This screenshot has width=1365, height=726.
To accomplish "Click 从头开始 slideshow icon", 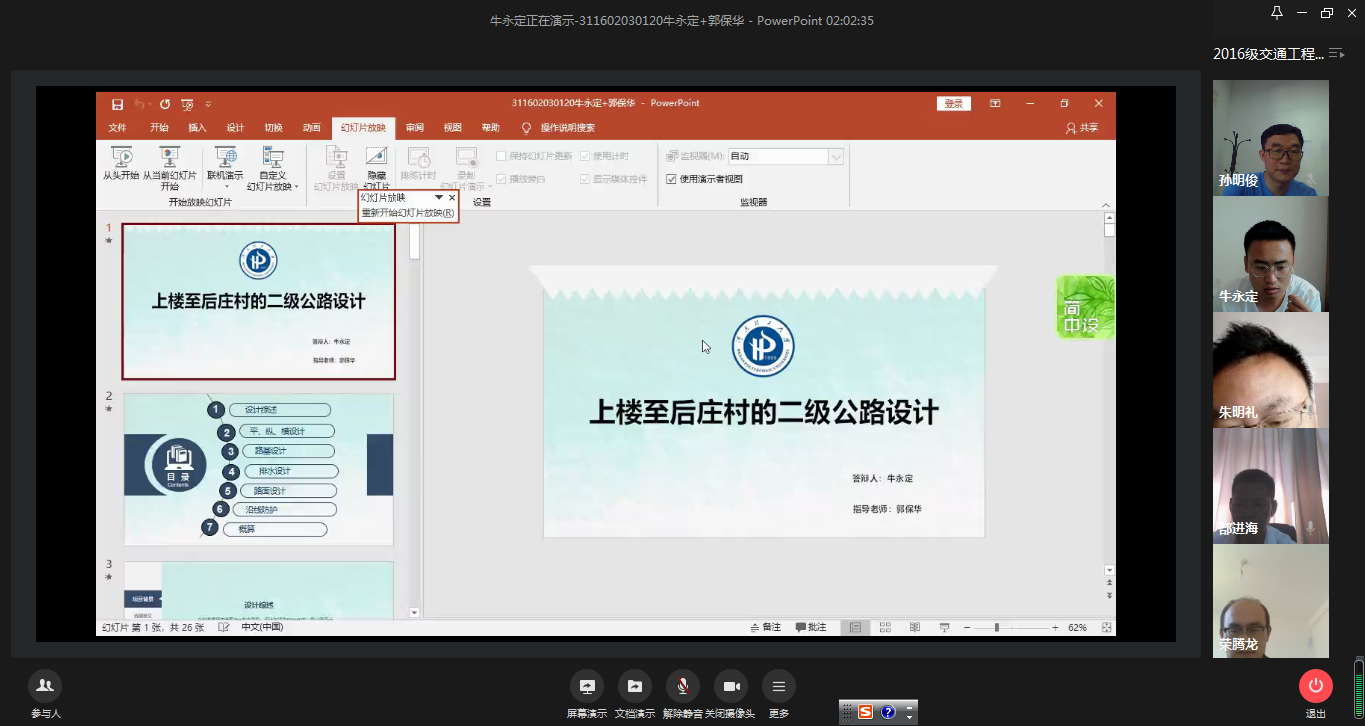I will (x=121, y=158).
